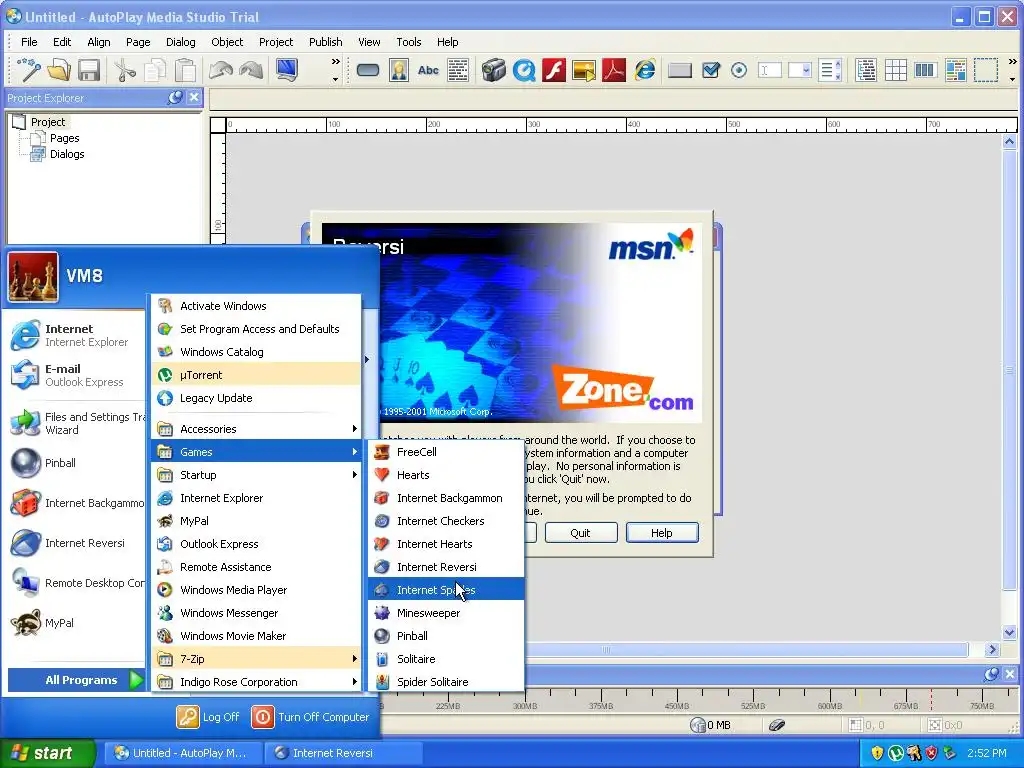Click the Log Off button
This screenshot has width=1024, height=768.
[208, 716]
